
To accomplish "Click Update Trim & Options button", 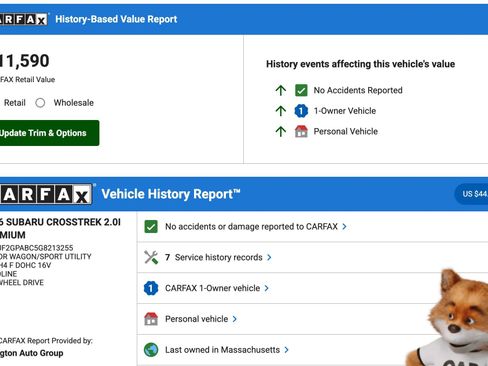I will pos(49,133).
